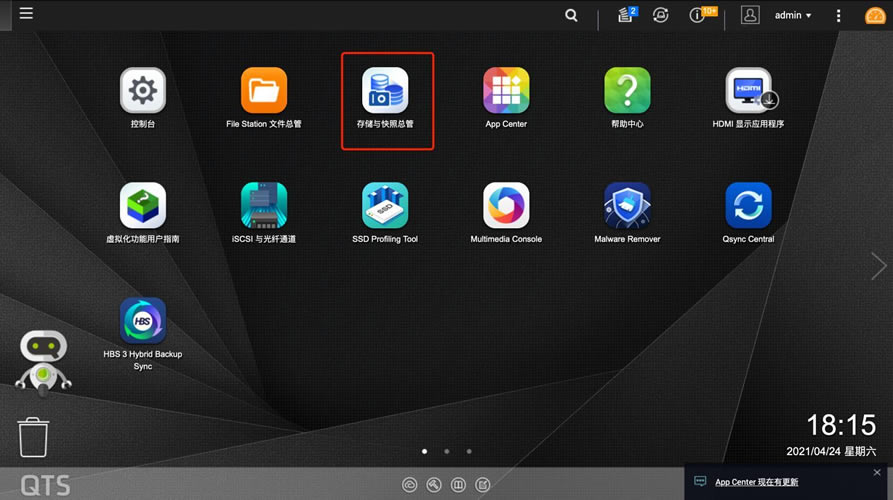
Task: Click the user profile avatar icon
Action: tap(750, 15)
